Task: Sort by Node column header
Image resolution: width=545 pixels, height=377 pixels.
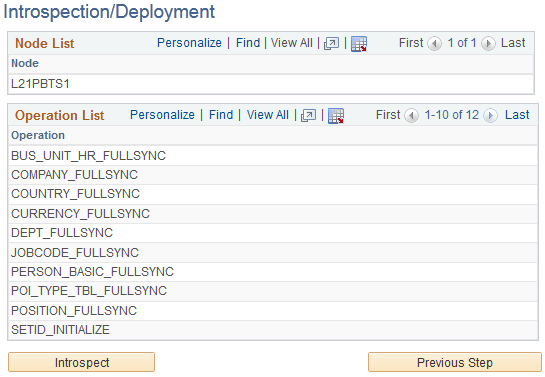Action: pyautogui.click(x=25, y=63)
